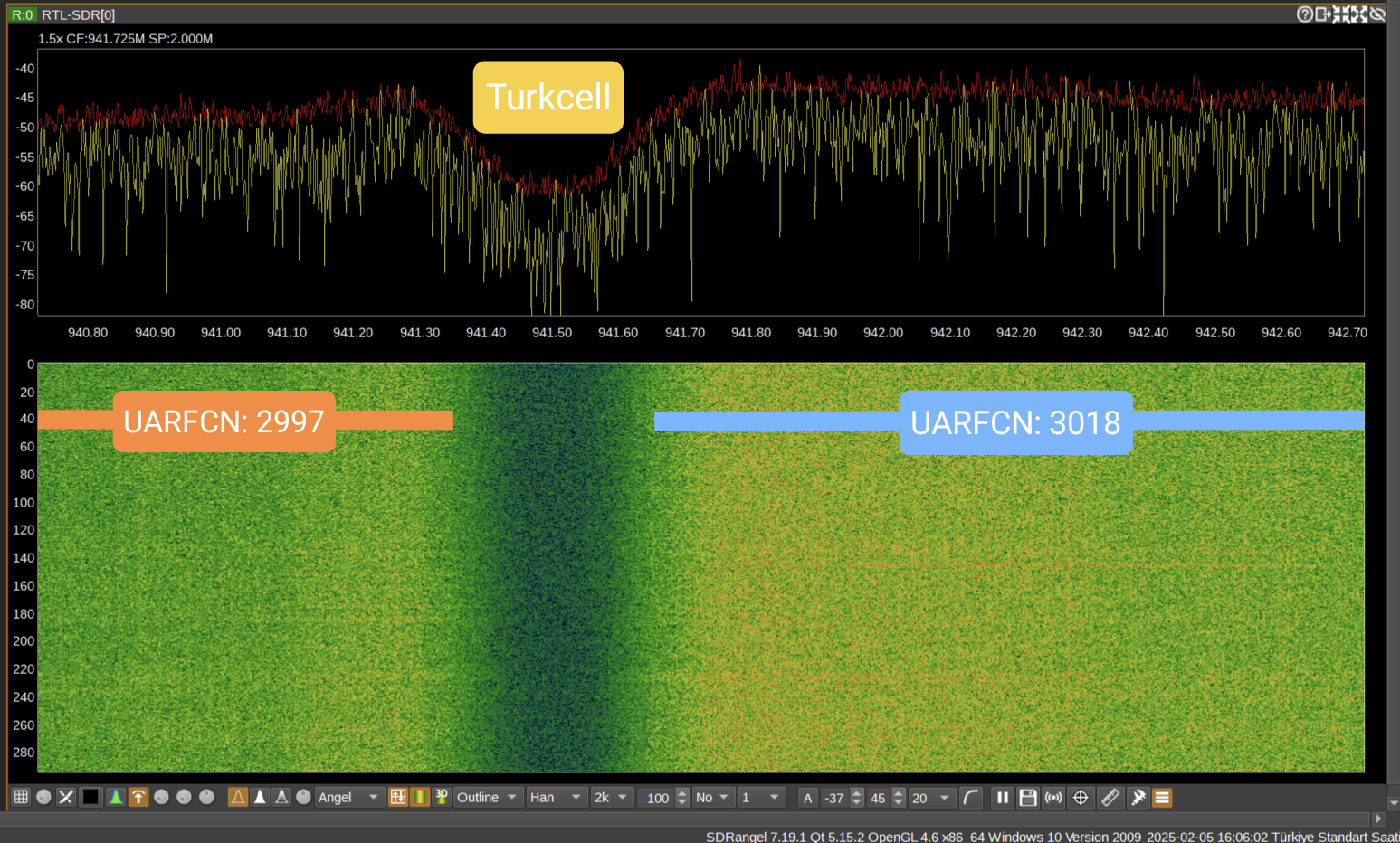The image size is (1400, 843).
Task: Open the 2k FFT size dropdown
Action: [x=612, y=797]
